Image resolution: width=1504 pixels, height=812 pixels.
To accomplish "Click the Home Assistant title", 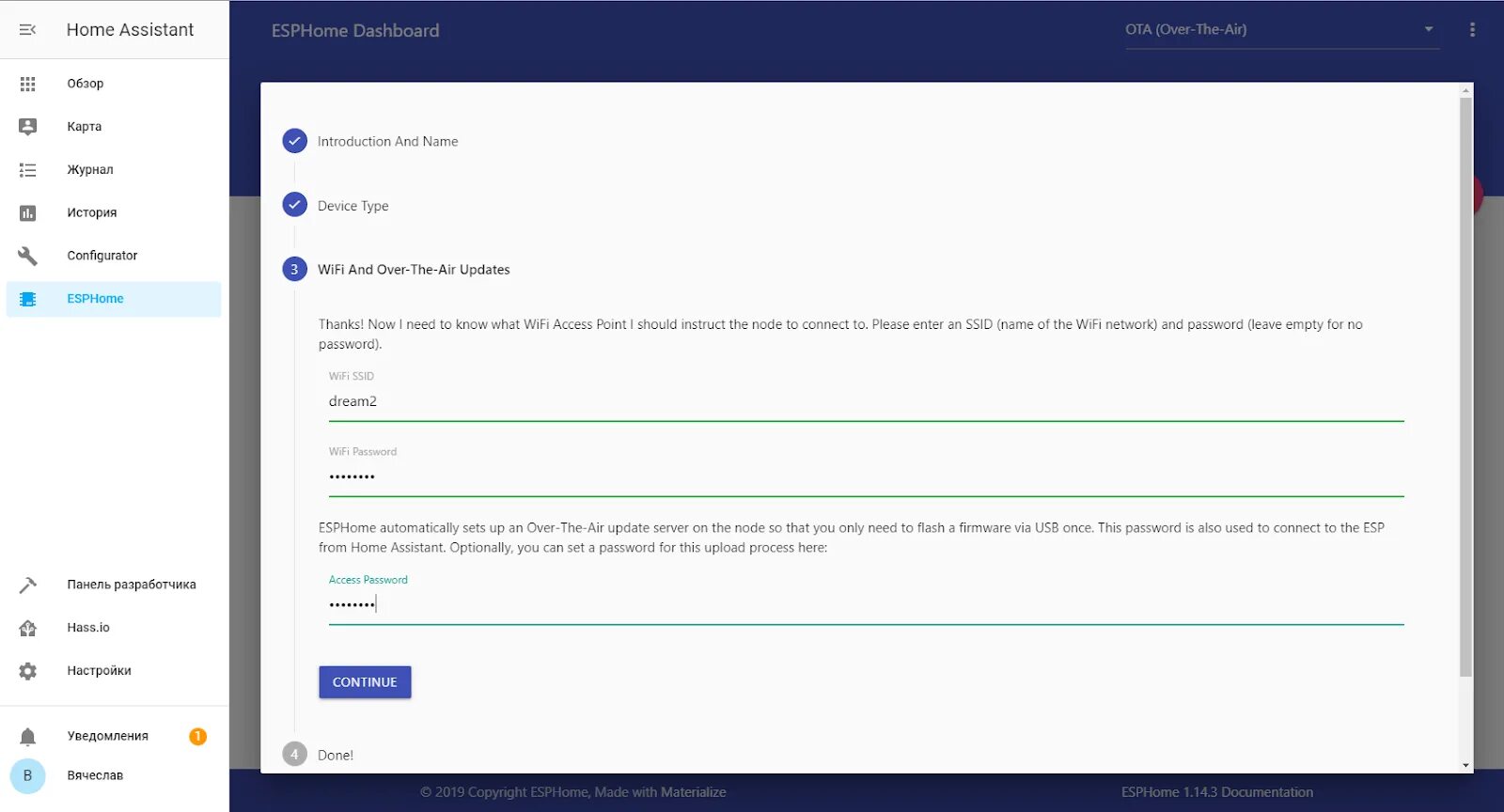I will pos(130,30).
